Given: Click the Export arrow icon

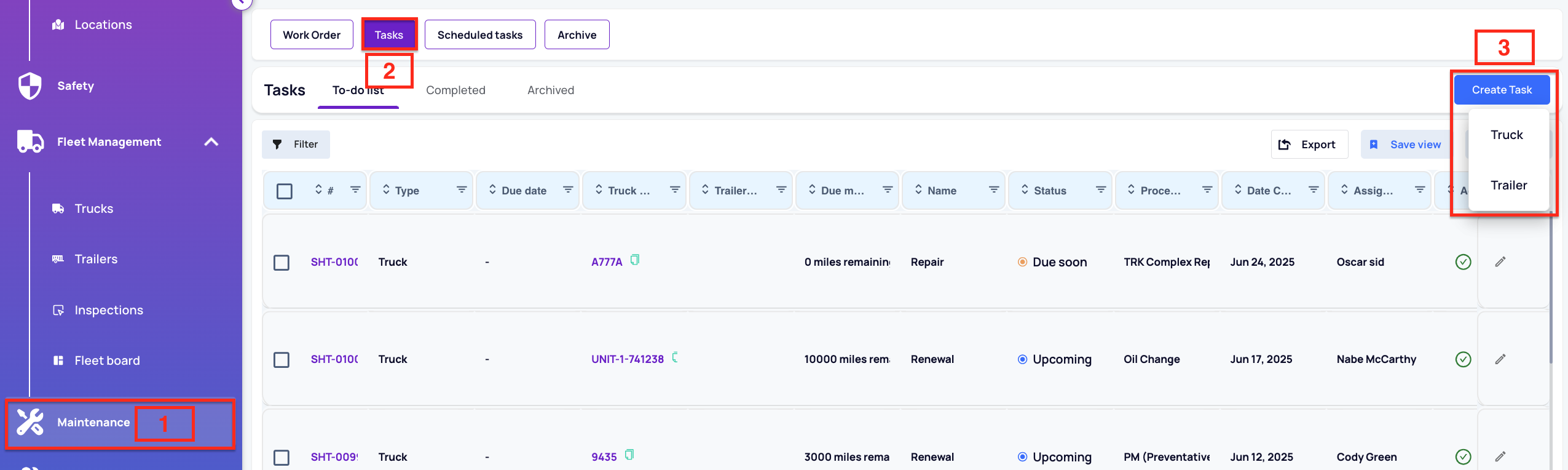Looking at the screenshot, I should point(1285,145).
